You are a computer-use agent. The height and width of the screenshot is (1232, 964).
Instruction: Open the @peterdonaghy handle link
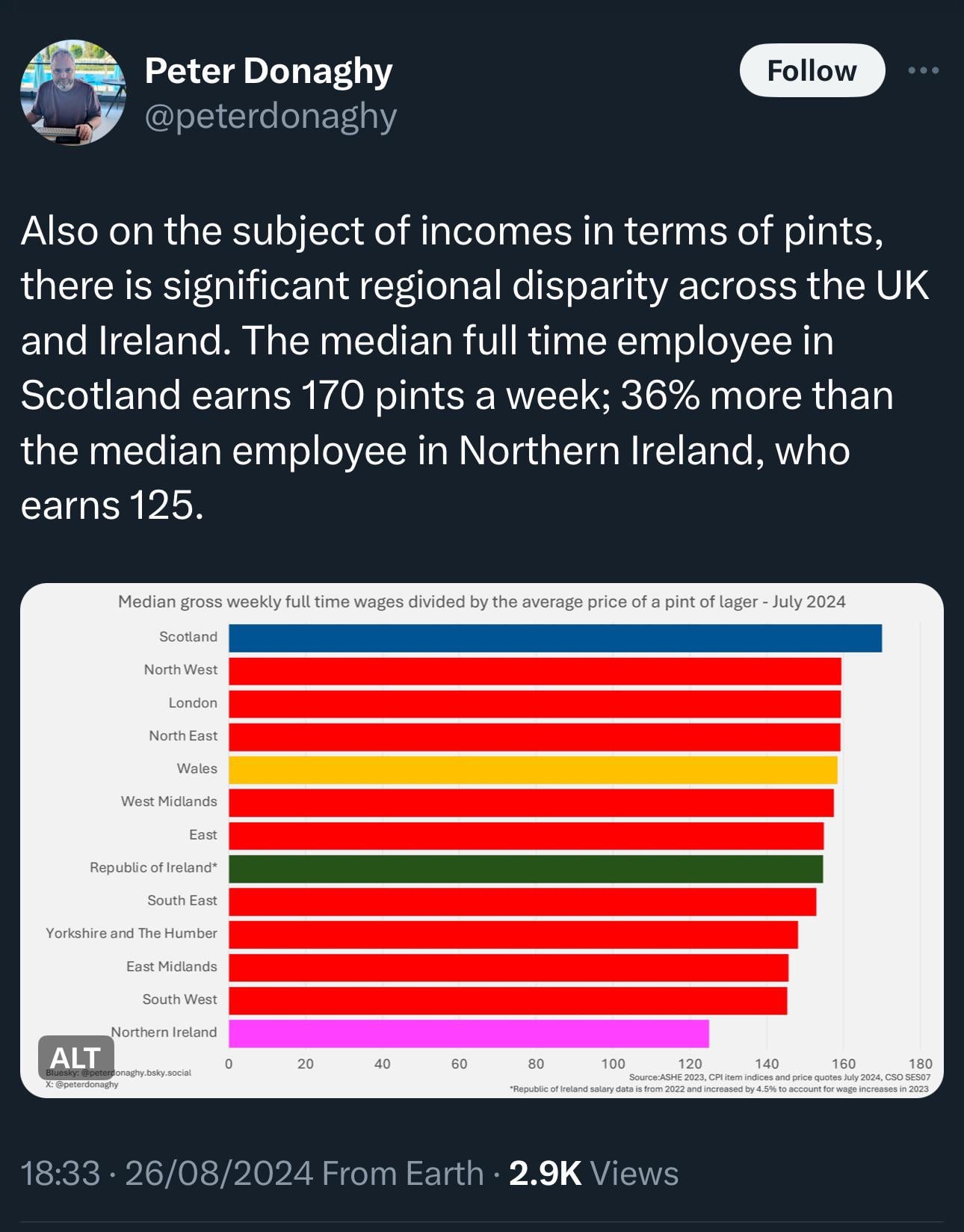pyautogui.click(x=270, y=116)
